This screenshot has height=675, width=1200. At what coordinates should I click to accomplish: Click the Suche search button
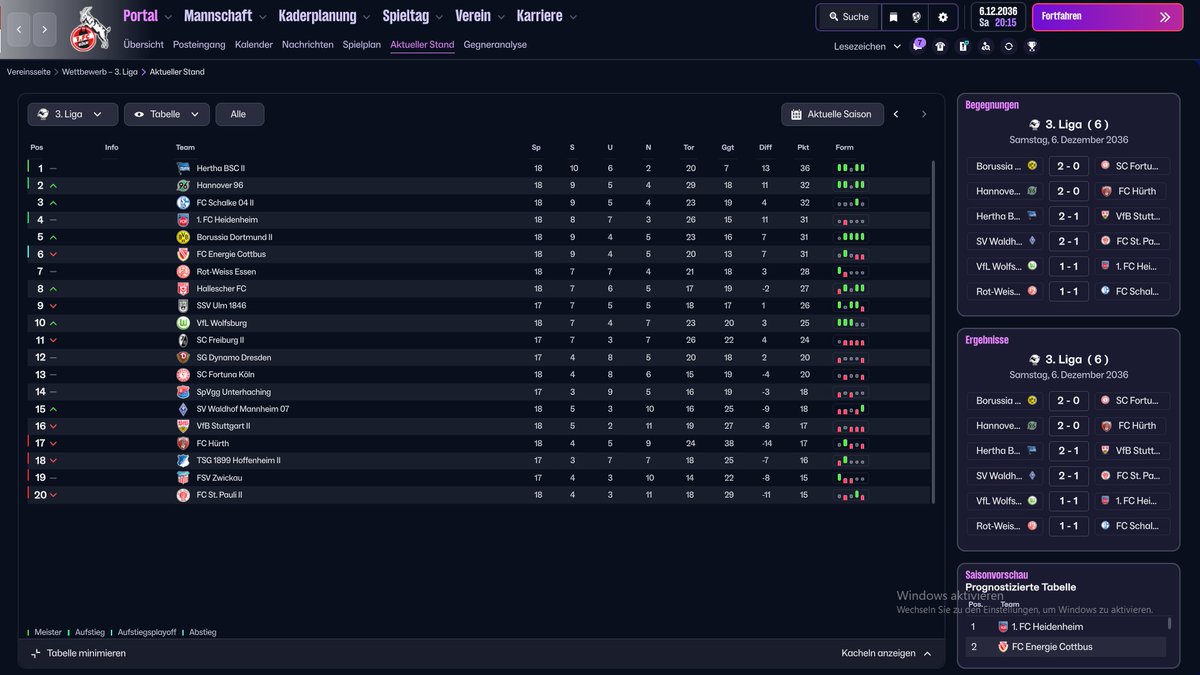(x=848, y=17)
